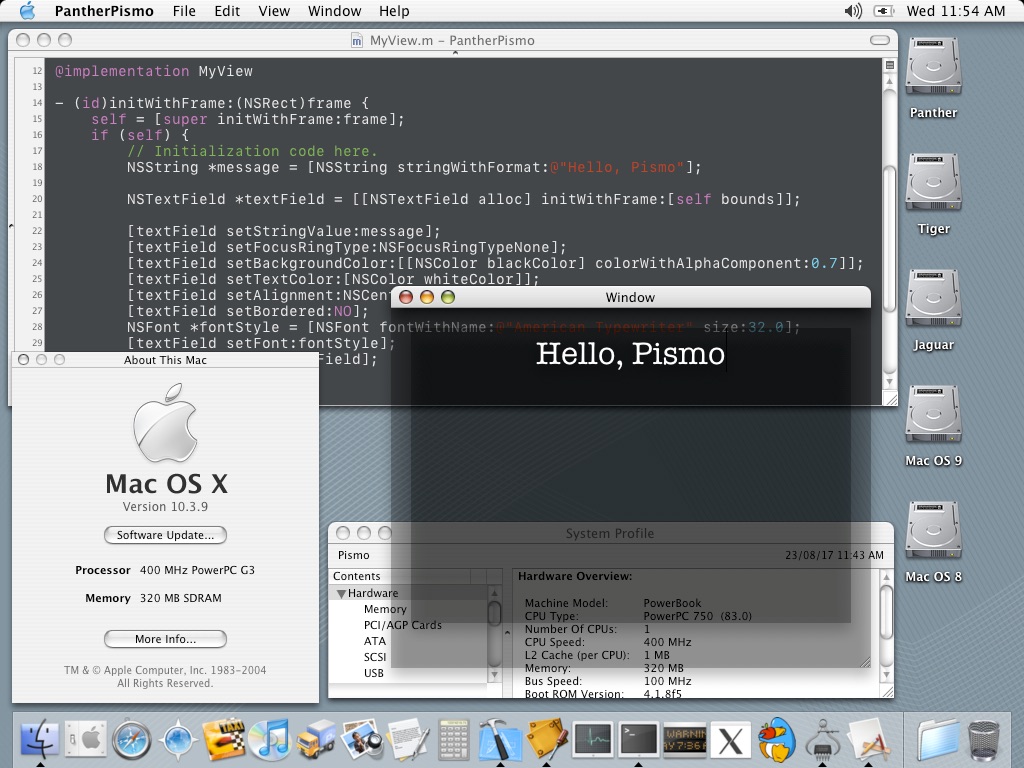The image size is (1024, 768).
Task: Open iTunes from the Dock
Action: (269, 739)
